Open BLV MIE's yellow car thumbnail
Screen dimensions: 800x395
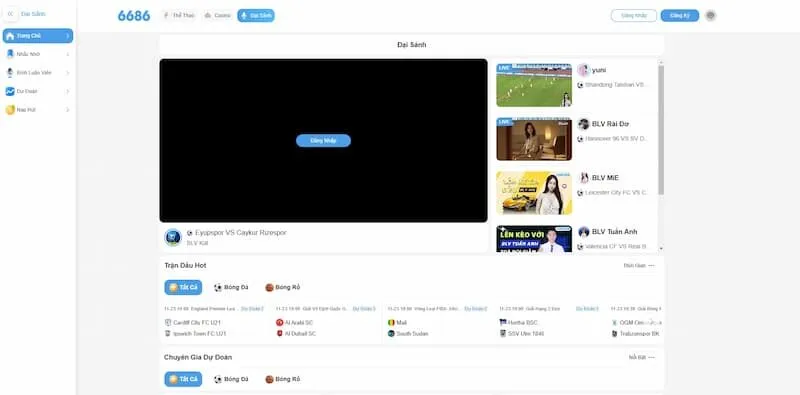(534, 193)
